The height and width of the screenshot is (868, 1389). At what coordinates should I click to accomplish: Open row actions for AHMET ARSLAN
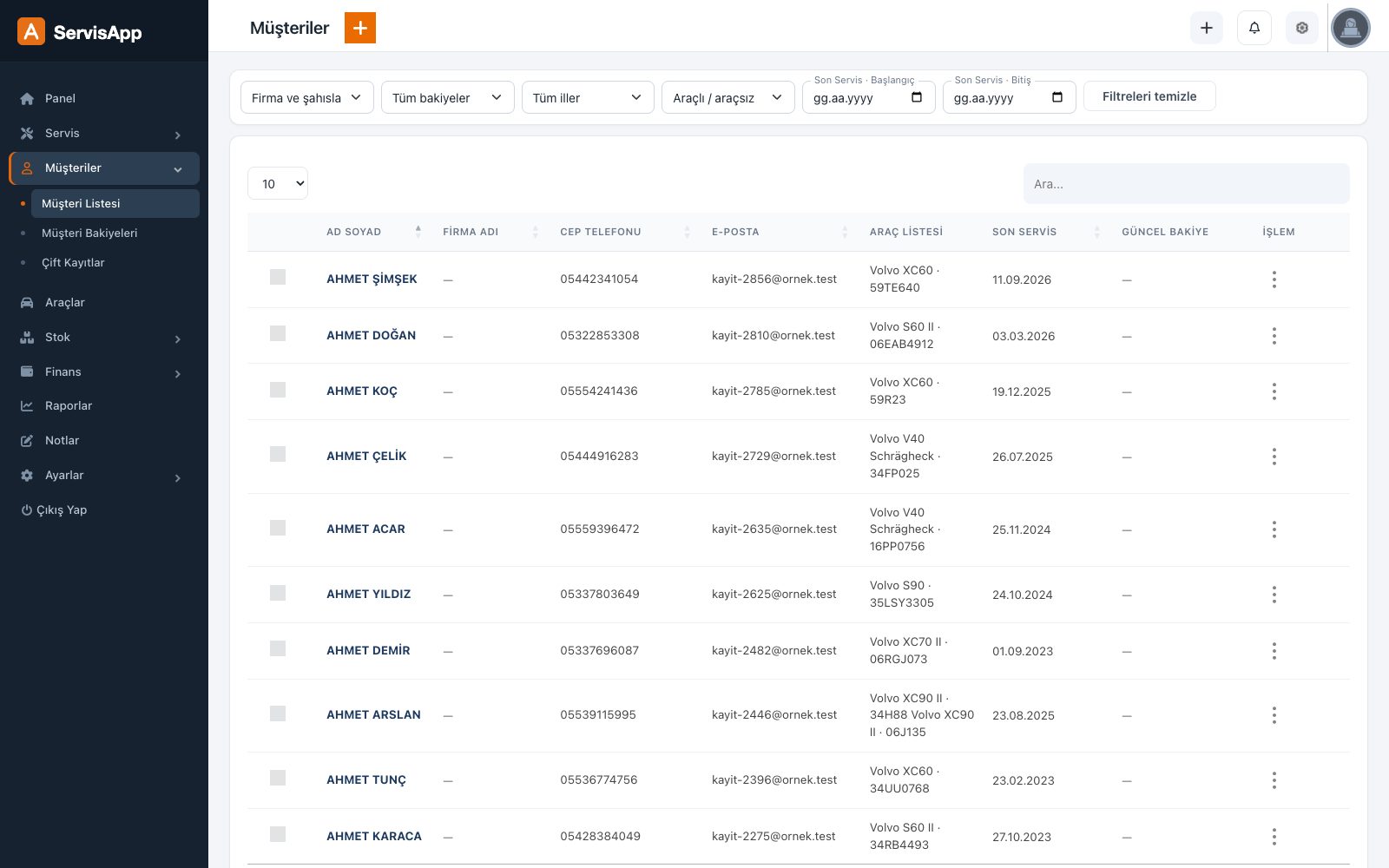1274,715
